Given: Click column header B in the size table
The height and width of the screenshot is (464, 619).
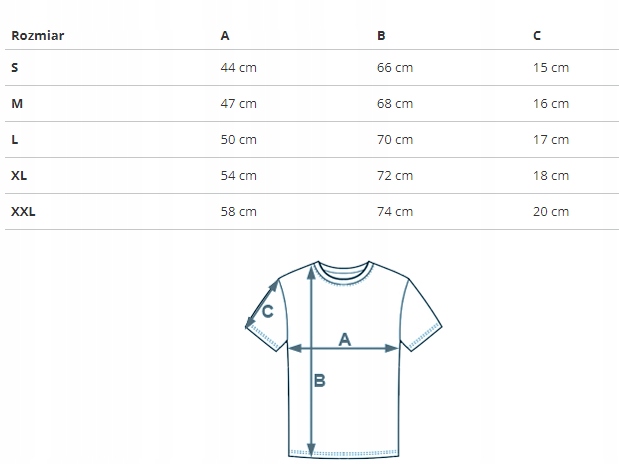Looking at the screenshot, I should pos(381,36).
